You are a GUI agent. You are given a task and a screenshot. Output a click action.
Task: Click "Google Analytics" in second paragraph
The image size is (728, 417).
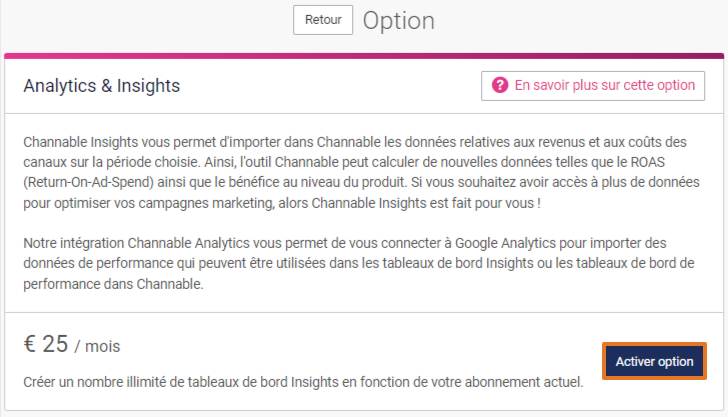tap(505, 243)
